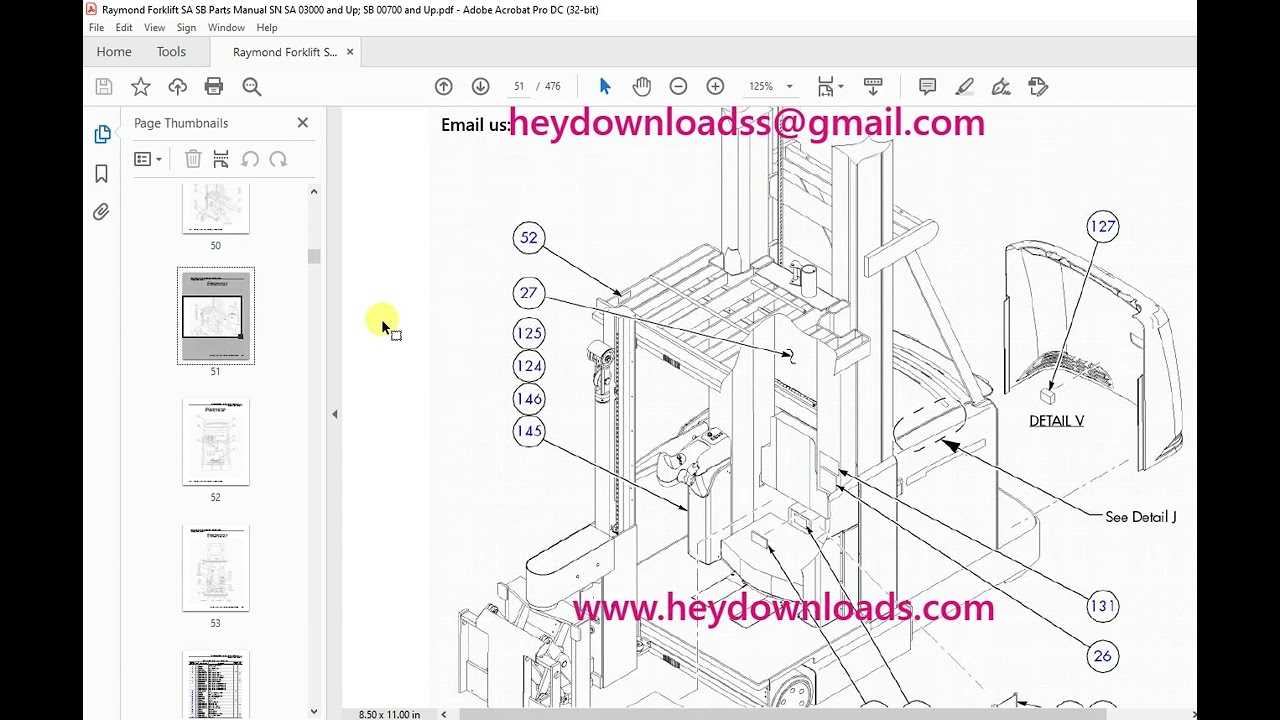Open the View menu
Screen dimensions: 1280x720
click(x=155, y=28)
